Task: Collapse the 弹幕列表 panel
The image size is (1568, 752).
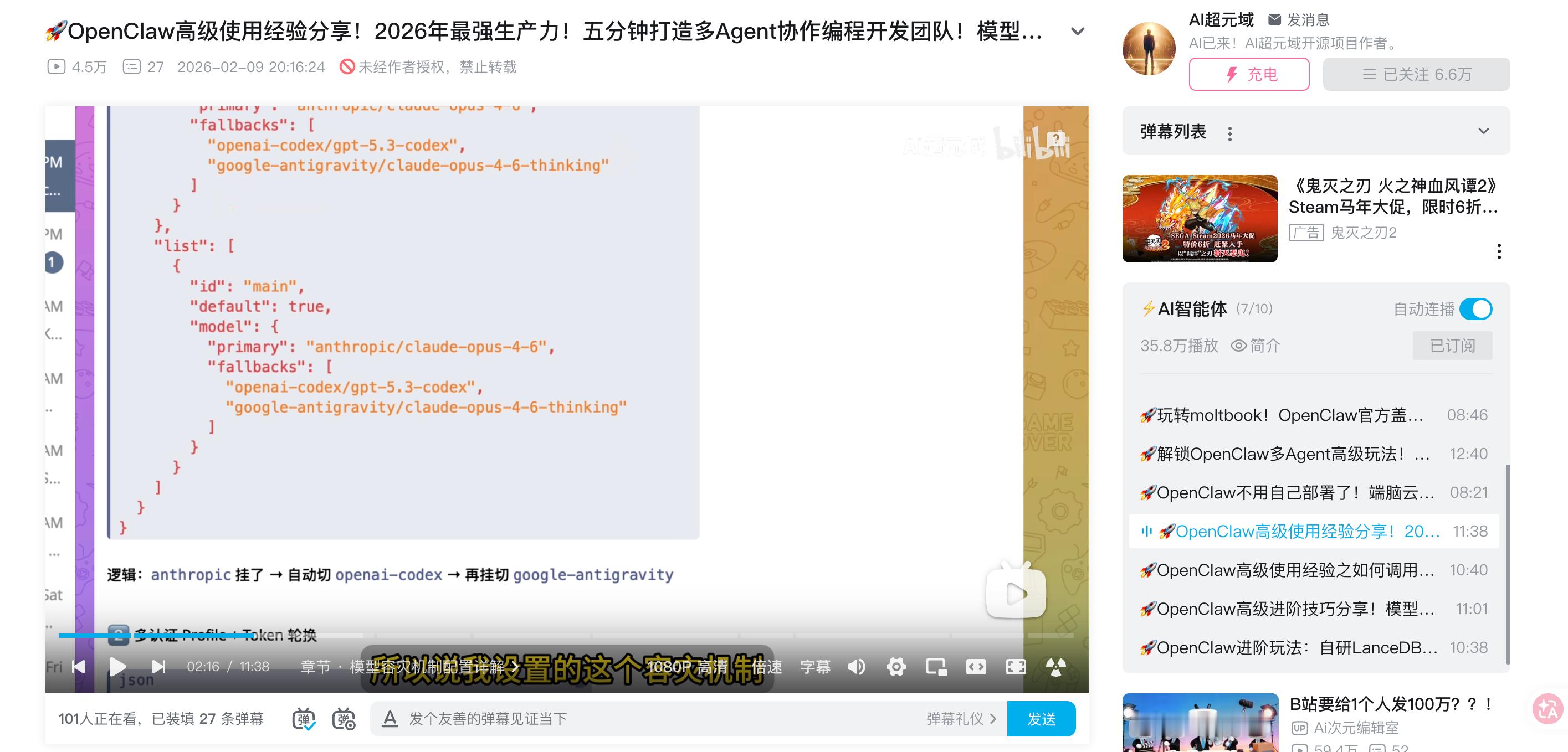Action: tap(1484, 131)
